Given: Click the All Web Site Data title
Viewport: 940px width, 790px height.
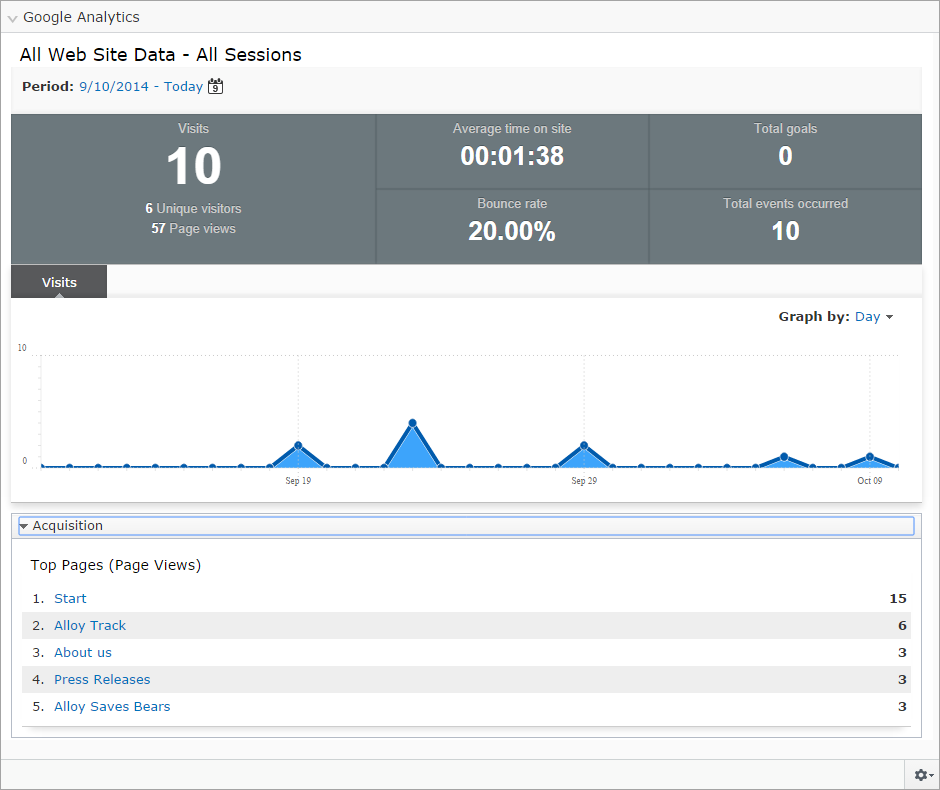Looking at the screenshot, I should [161, 55].
